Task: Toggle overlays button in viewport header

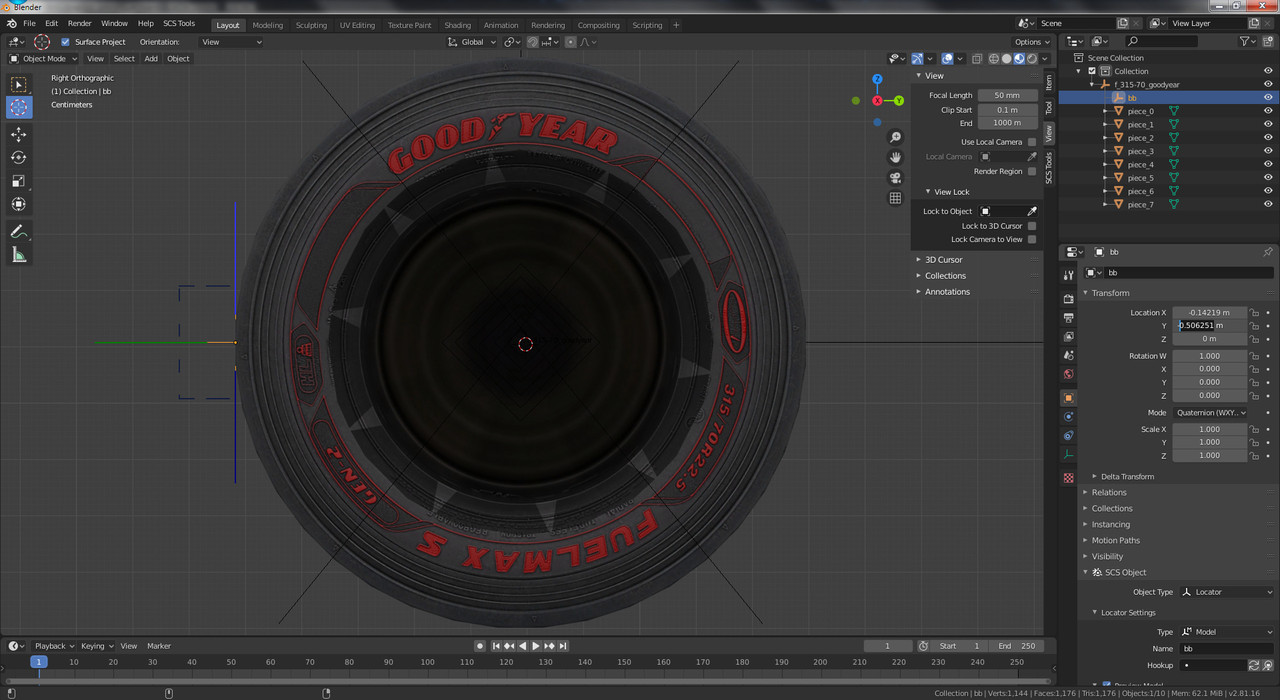Action: tap(947, 59)
